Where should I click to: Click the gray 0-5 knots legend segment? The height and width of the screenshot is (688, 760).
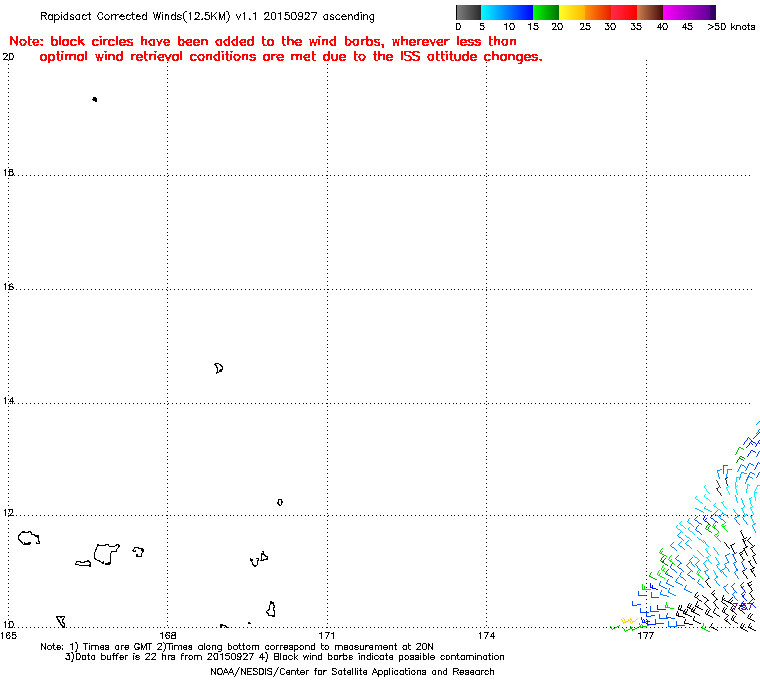(468, 12)
